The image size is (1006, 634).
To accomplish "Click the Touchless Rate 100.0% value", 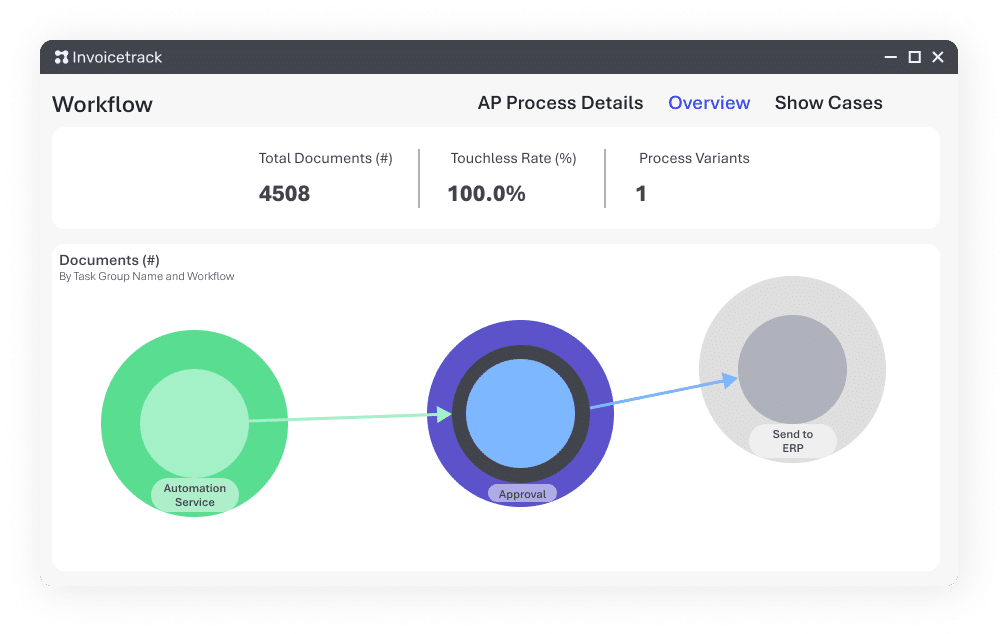I will pos(486,194).
